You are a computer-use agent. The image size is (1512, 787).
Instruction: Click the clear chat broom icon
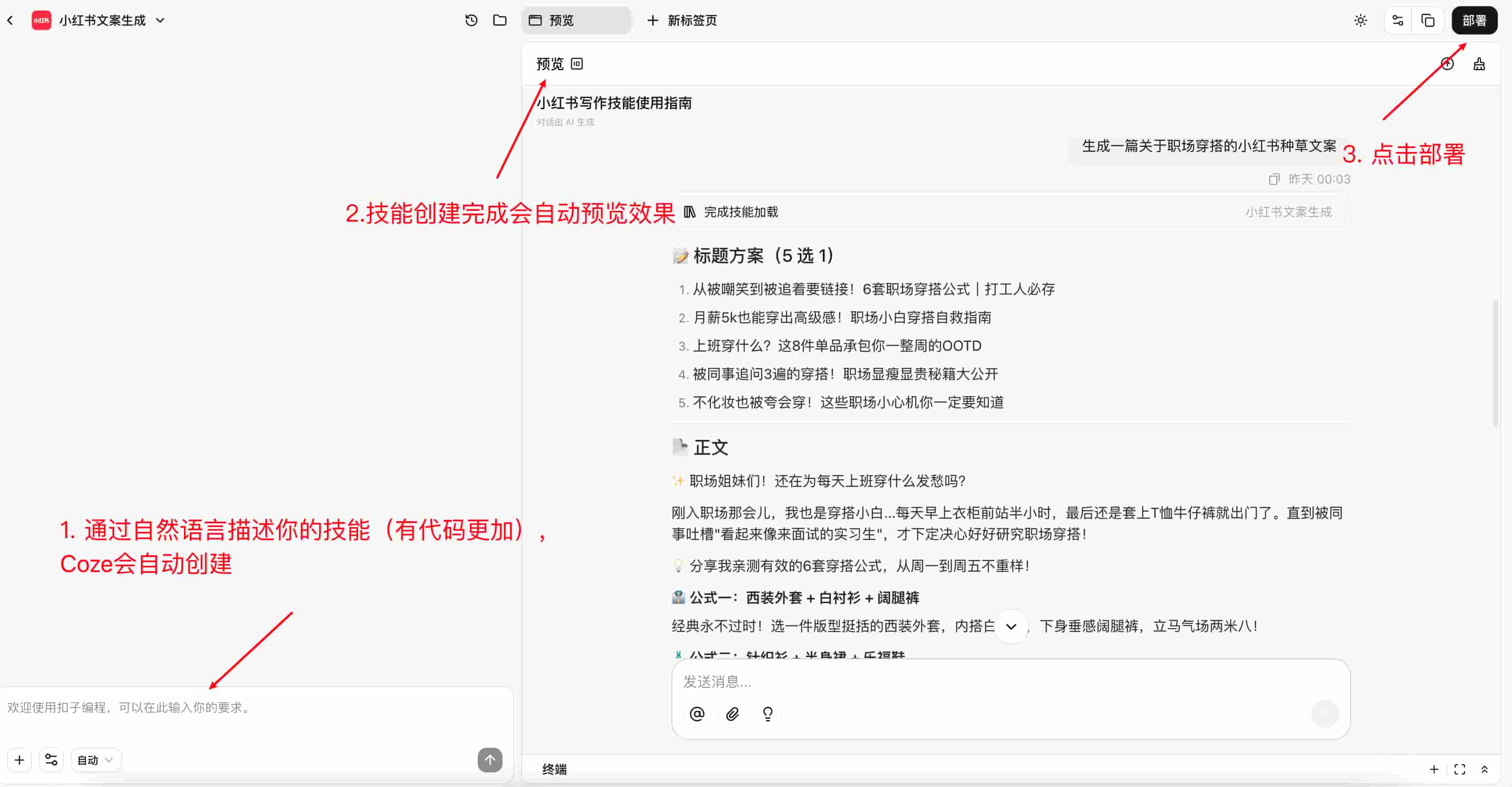1478,64
